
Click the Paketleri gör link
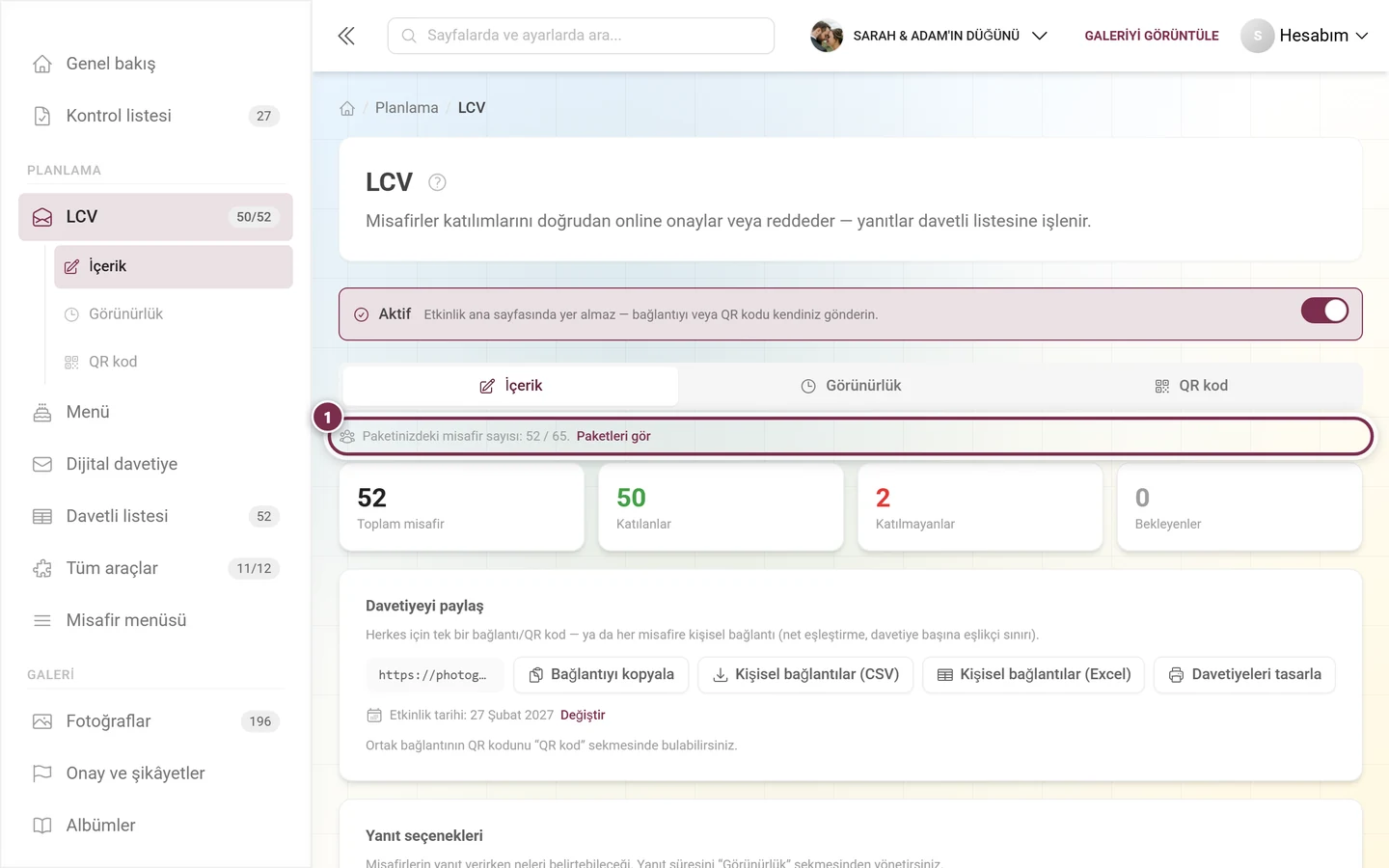613,436
